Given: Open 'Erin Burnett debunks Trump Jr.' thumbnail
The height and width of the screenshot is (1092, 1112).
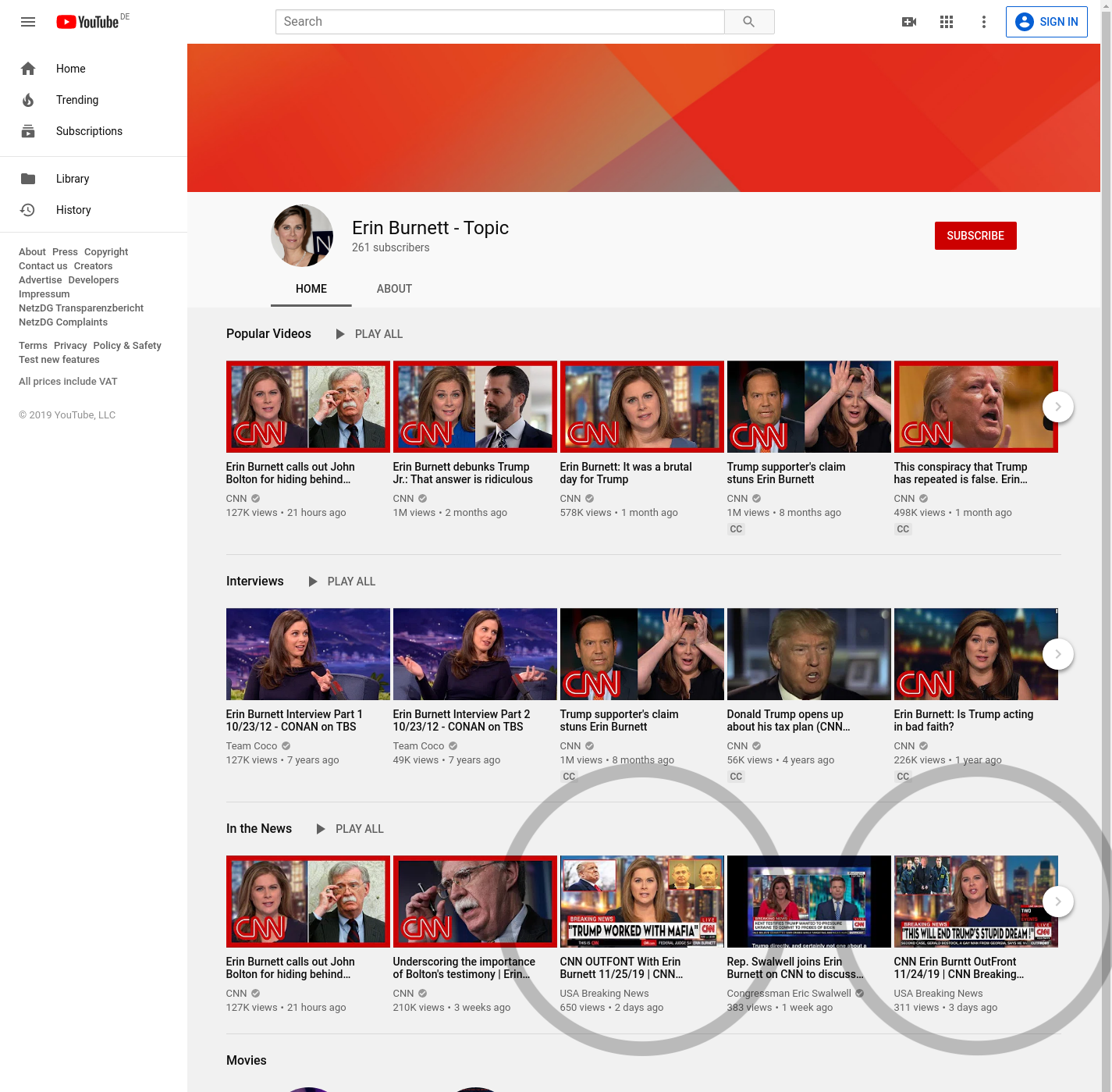Looking at the screenshot, I should coord(475,407).
